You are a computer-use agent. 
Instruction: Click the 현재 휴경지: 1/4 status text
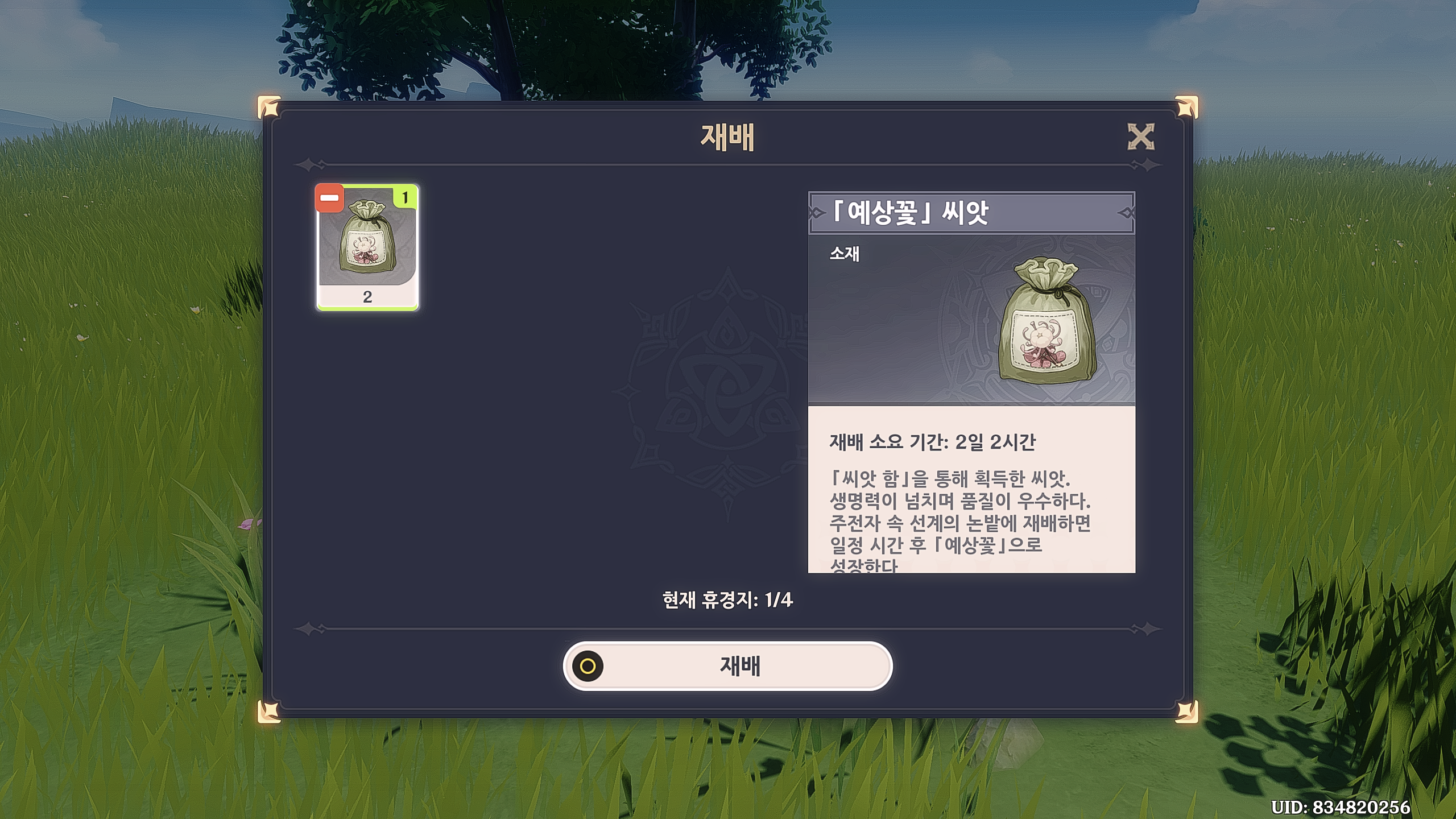coord(727,600)
